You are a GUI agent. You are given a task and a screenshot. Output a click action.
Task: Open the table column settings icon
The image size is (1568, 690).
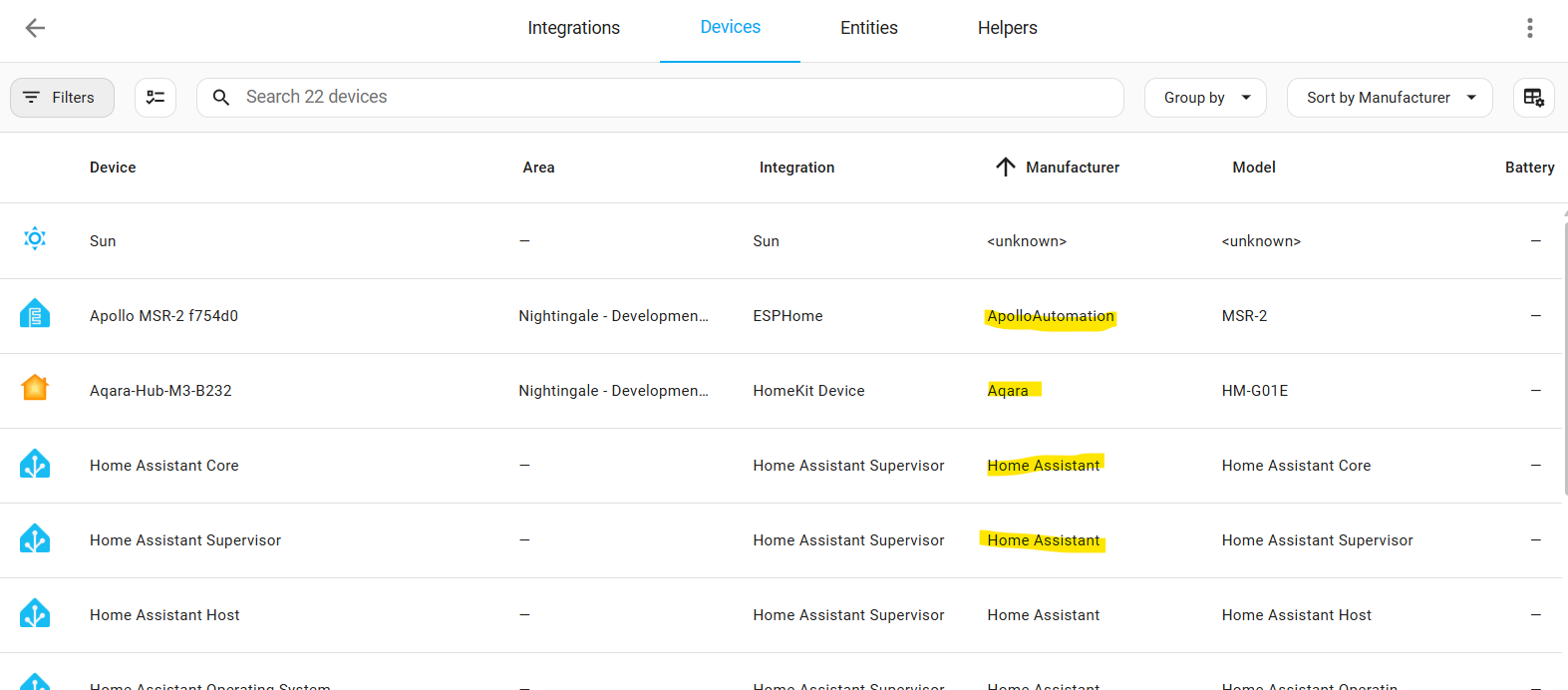pos(1533,98)
